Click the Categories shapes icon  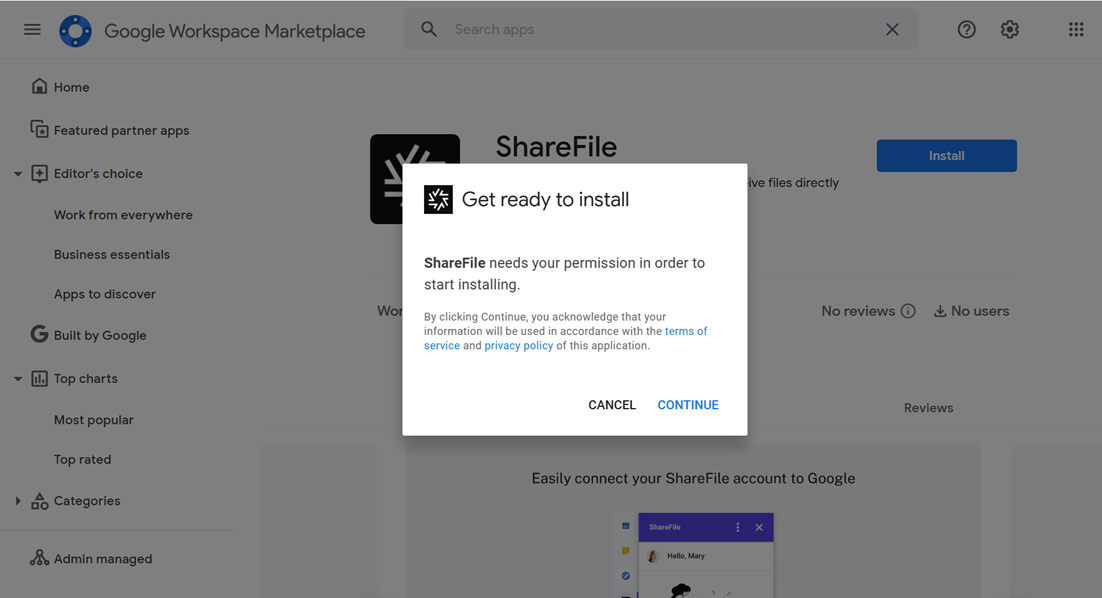tap(39, 500)
